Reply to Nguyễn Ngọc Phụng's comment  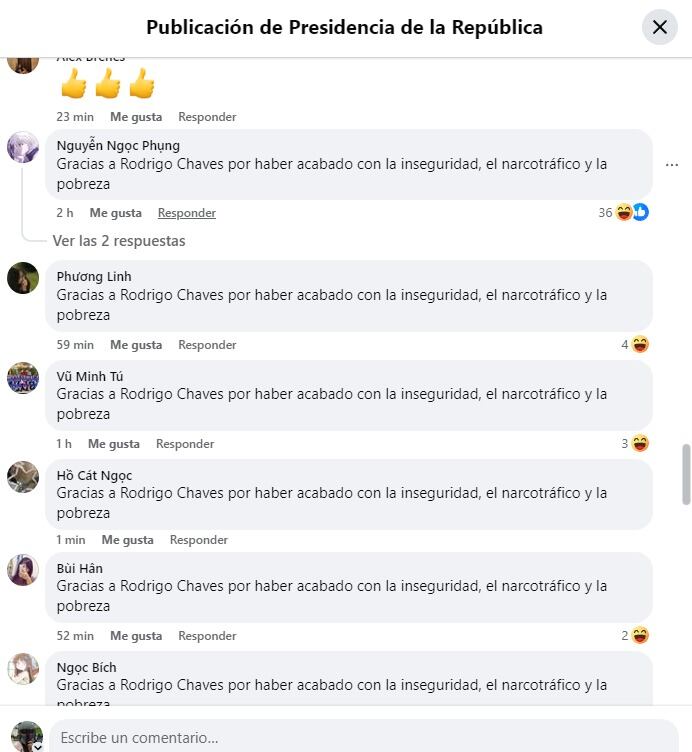(187, 213)
